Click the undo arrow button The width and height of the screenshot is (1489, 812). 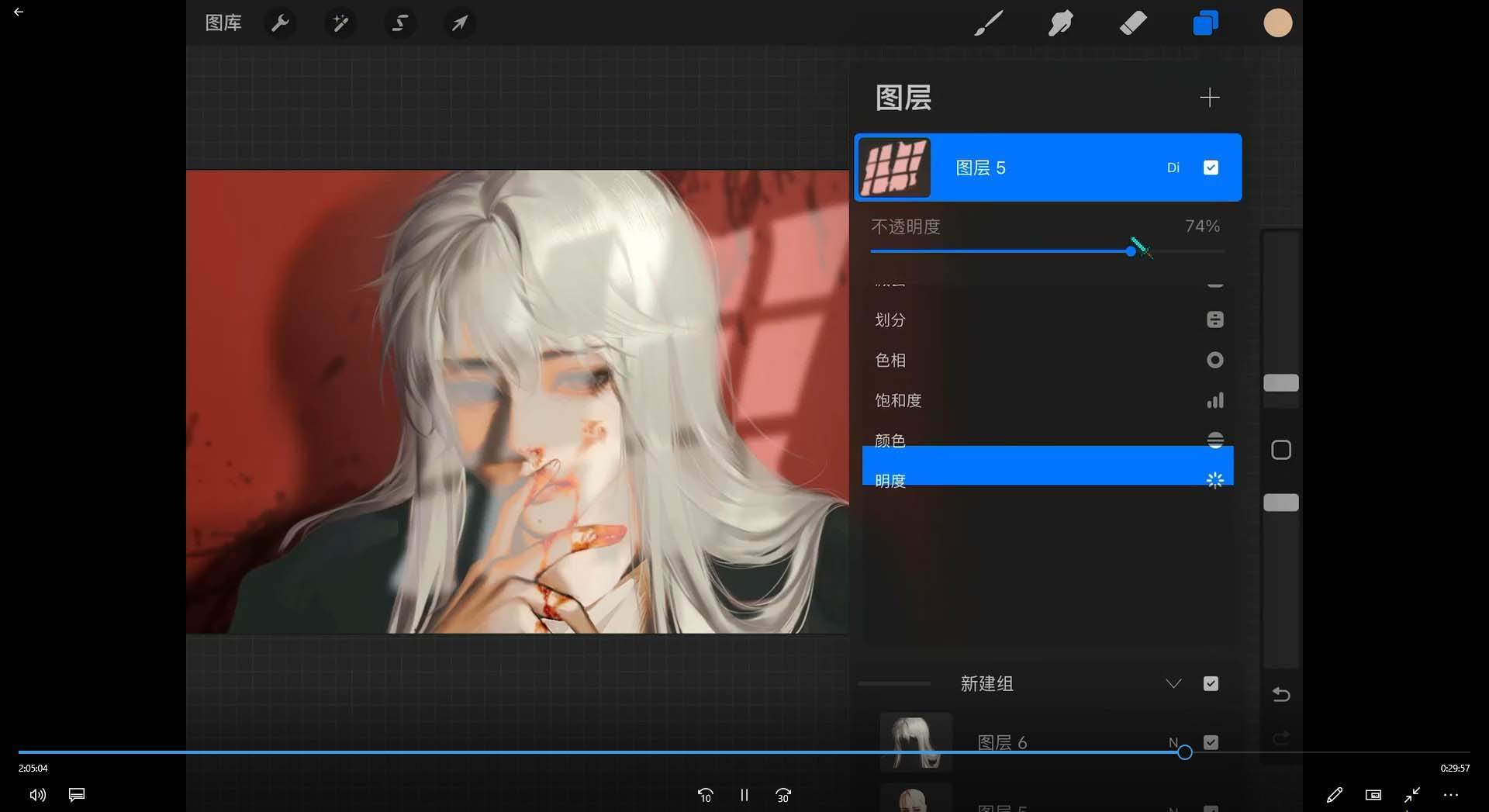click(1282, 694)
